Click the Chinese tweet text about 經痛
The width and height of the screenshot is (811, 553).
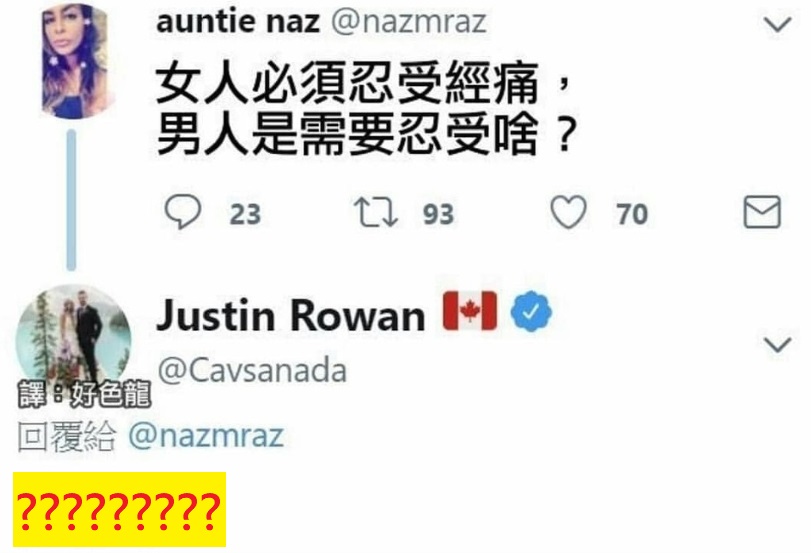coord(365,109)
